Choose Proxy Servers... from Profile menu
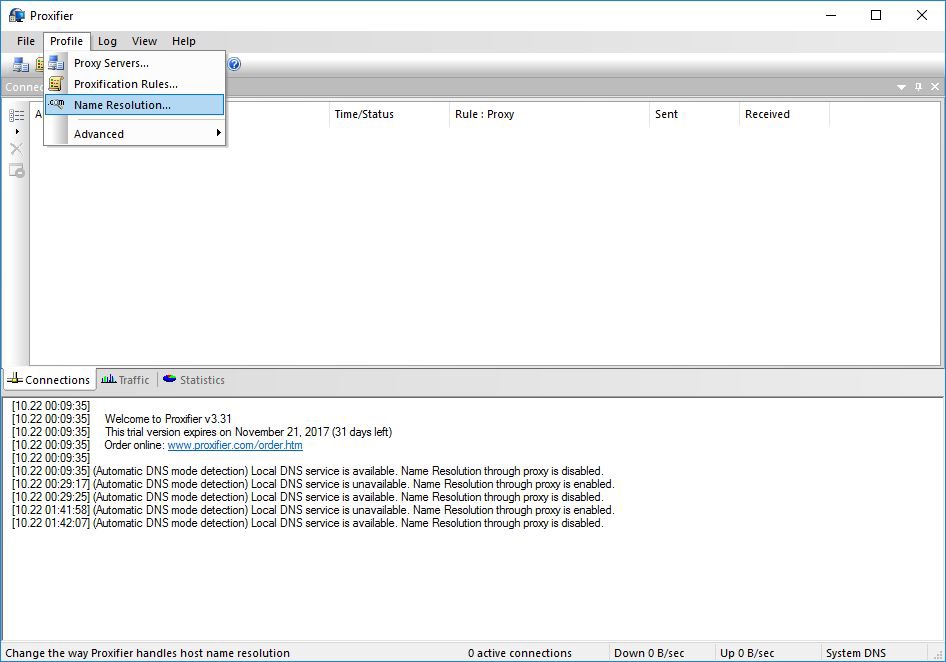Image resolution: width=946 pixels, height=662 pixels. point(134,63)
